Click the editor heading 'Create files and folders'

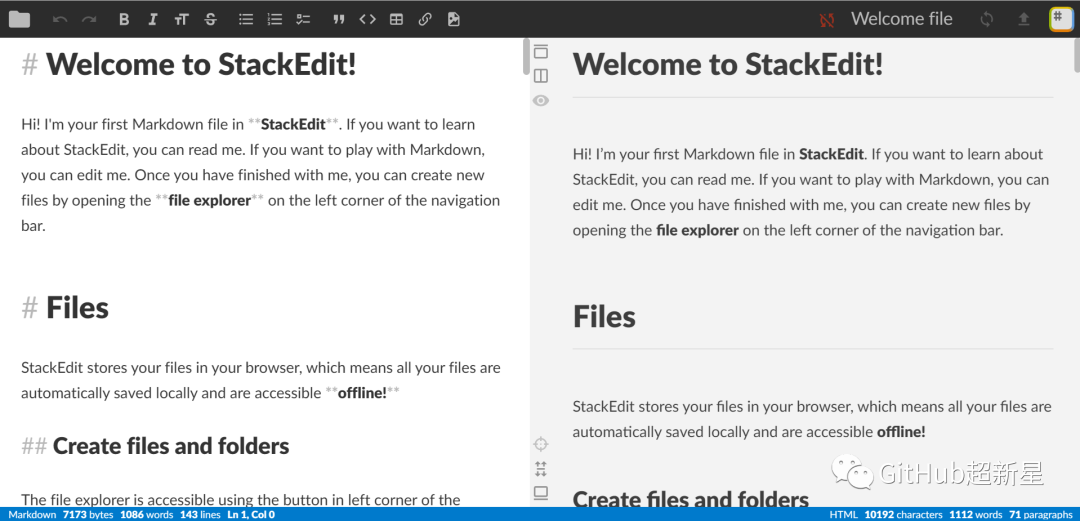[171, 447]
